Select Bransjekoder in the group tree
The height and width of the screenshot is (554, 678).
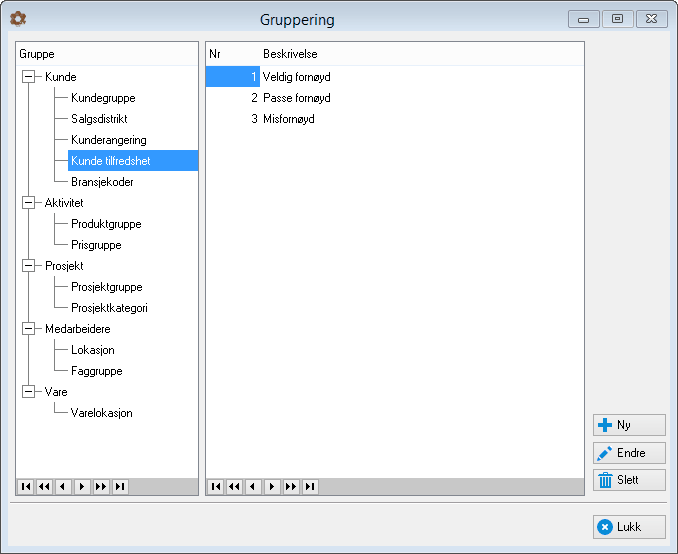(x=102, y=182)
